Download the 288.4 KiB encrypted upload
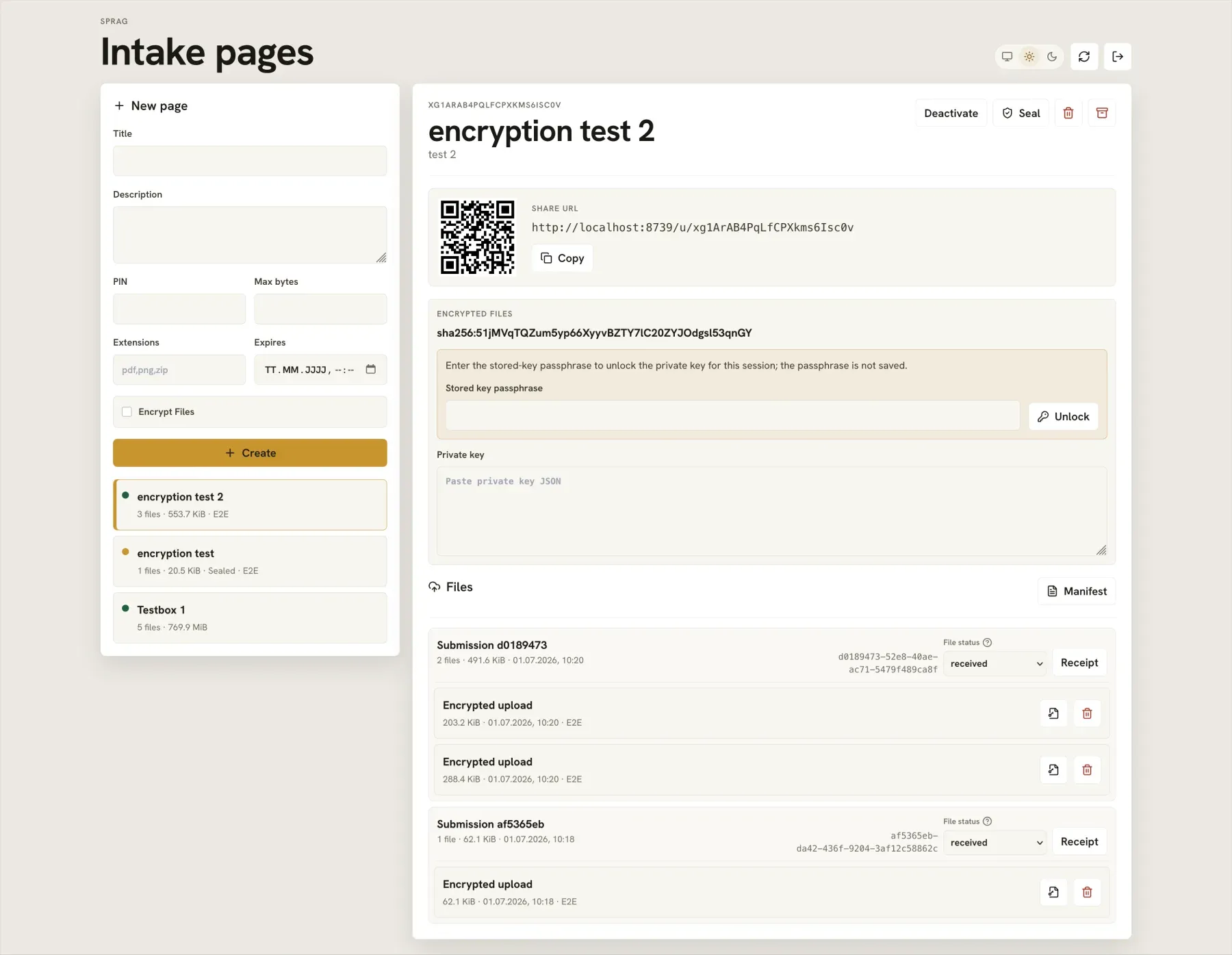The width and height of the screenshot is (1232, 955). coord(1053,770)
